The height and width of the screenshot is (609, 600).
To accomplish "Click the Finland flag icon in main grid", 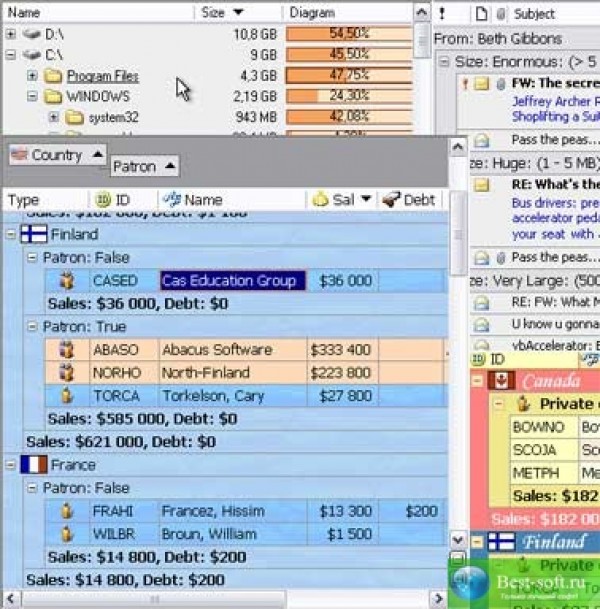I will (x=34, y=234).
